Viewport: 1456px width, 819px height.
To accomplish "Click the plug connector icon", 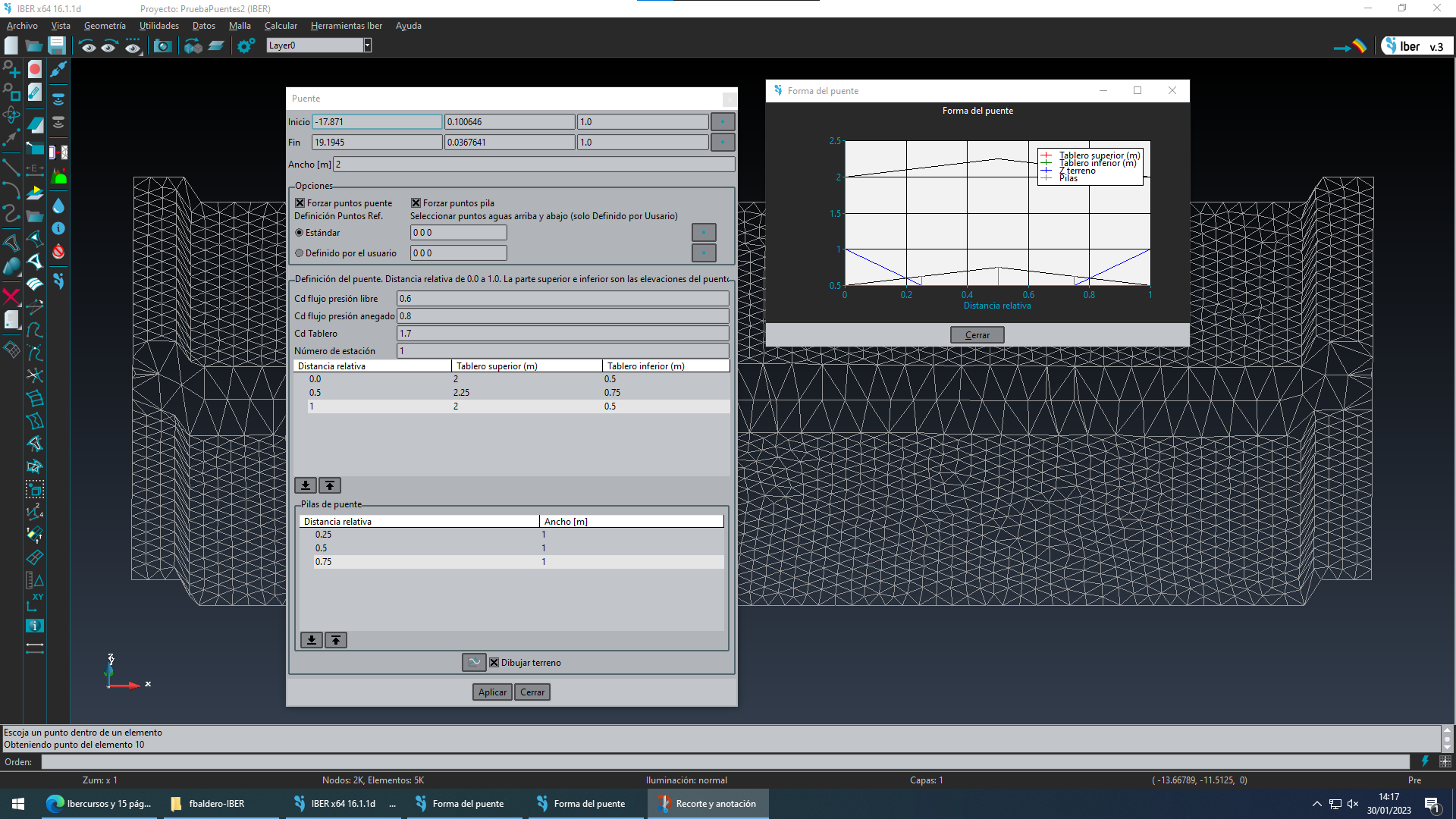I will point(58,70).
